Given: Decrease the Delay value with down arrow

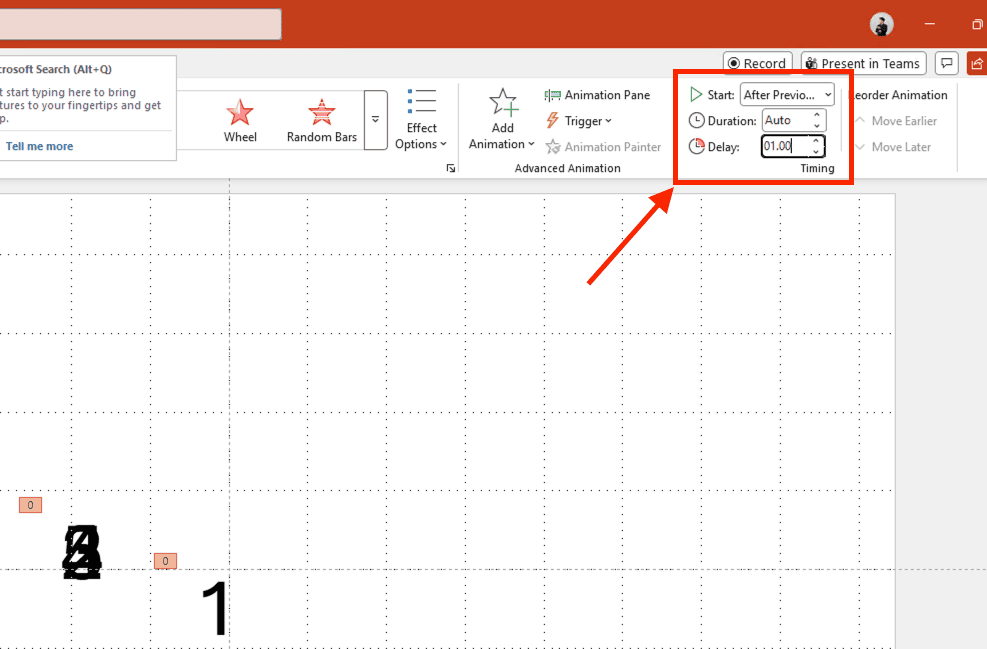Looking at the screenshot, I should click(816, 152).
